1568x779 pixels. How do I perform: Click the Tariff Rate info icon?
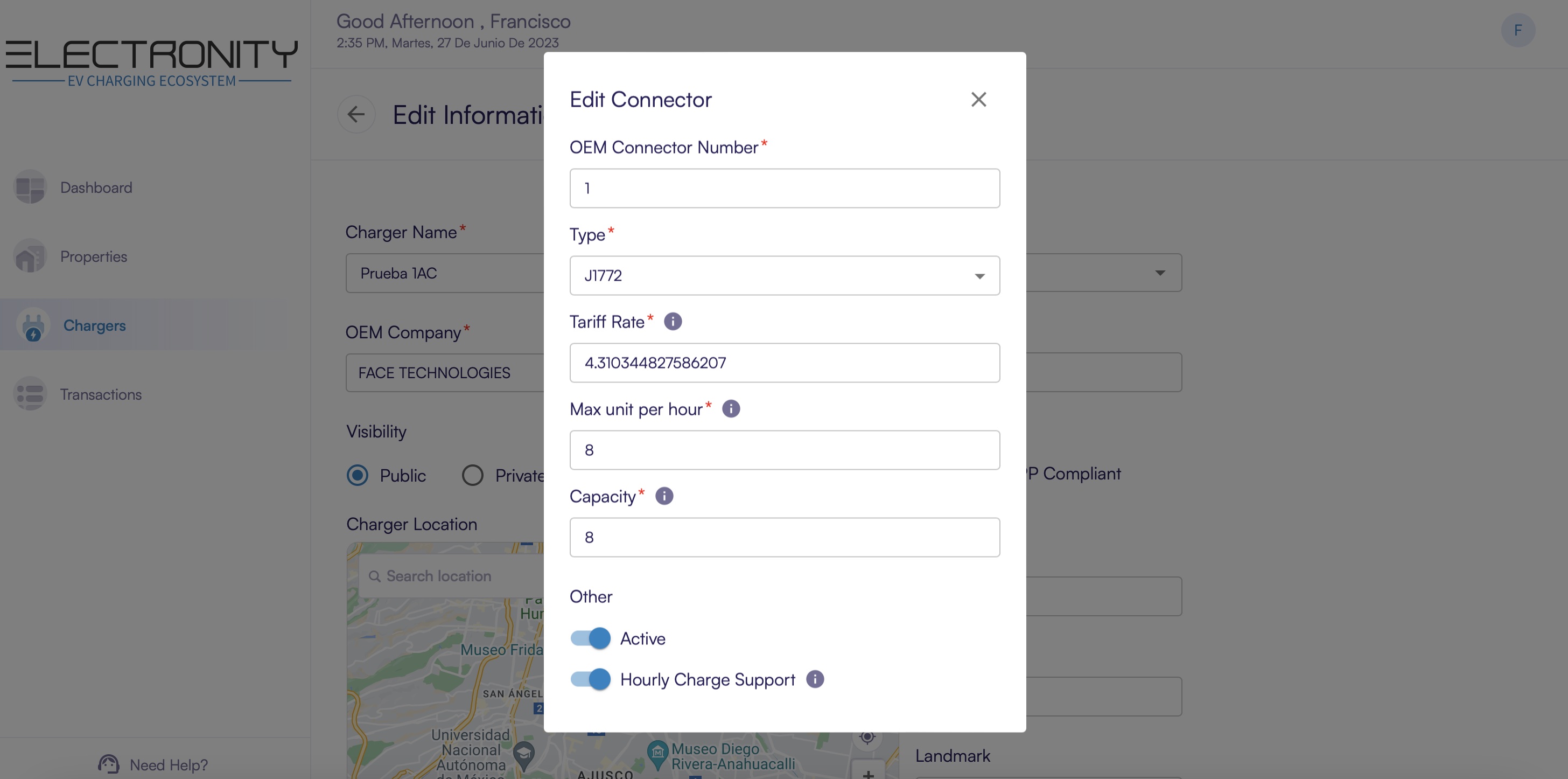click(x=673, y=322)
